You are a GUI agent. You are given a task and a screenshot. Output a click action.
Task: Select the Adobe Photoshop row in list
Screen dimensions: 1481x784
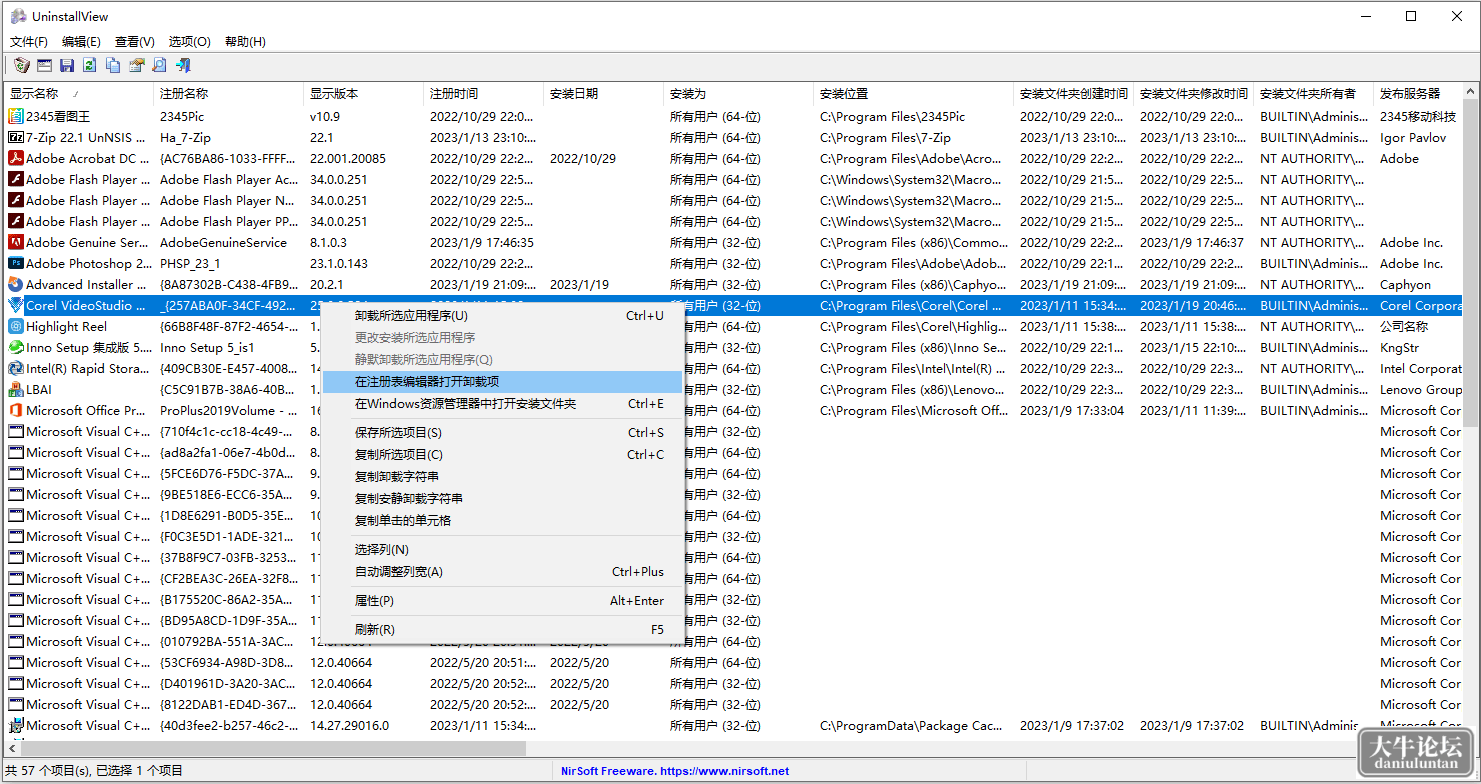click(734, 264)
